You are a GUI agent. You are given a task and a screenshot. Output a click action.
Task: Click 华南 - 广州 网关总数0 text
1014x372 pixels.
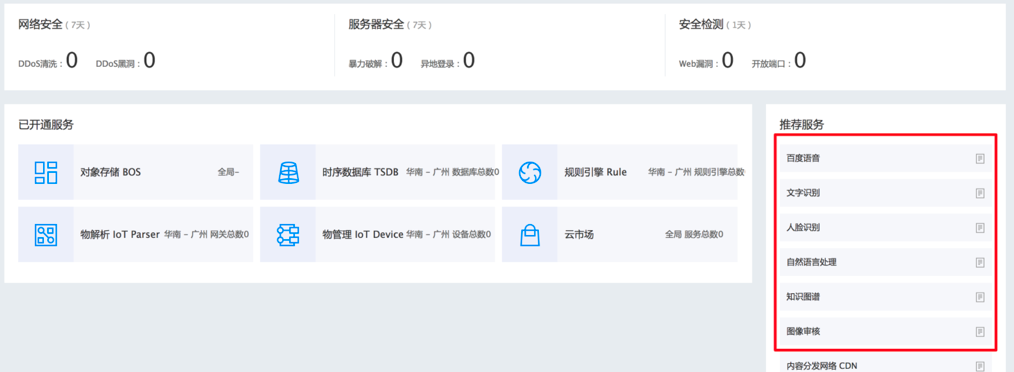point(207,235)
